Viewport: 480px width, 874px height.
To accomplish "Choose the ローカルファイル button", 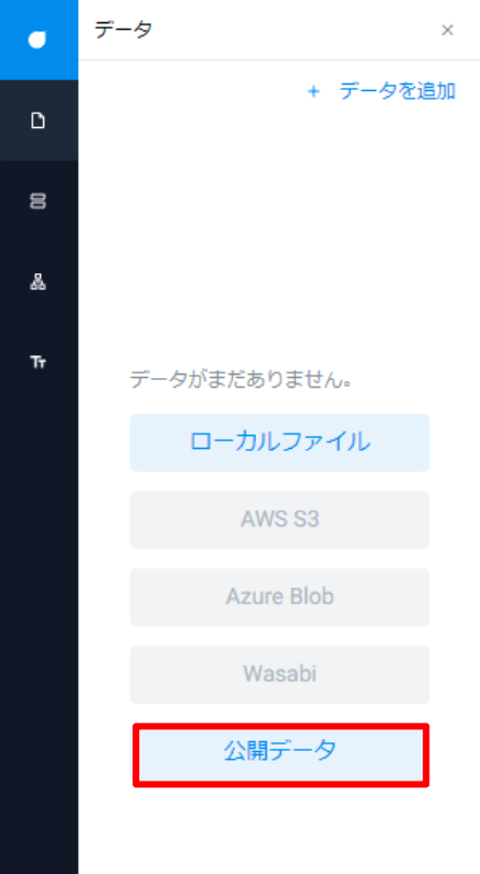I will pos(280,443).
